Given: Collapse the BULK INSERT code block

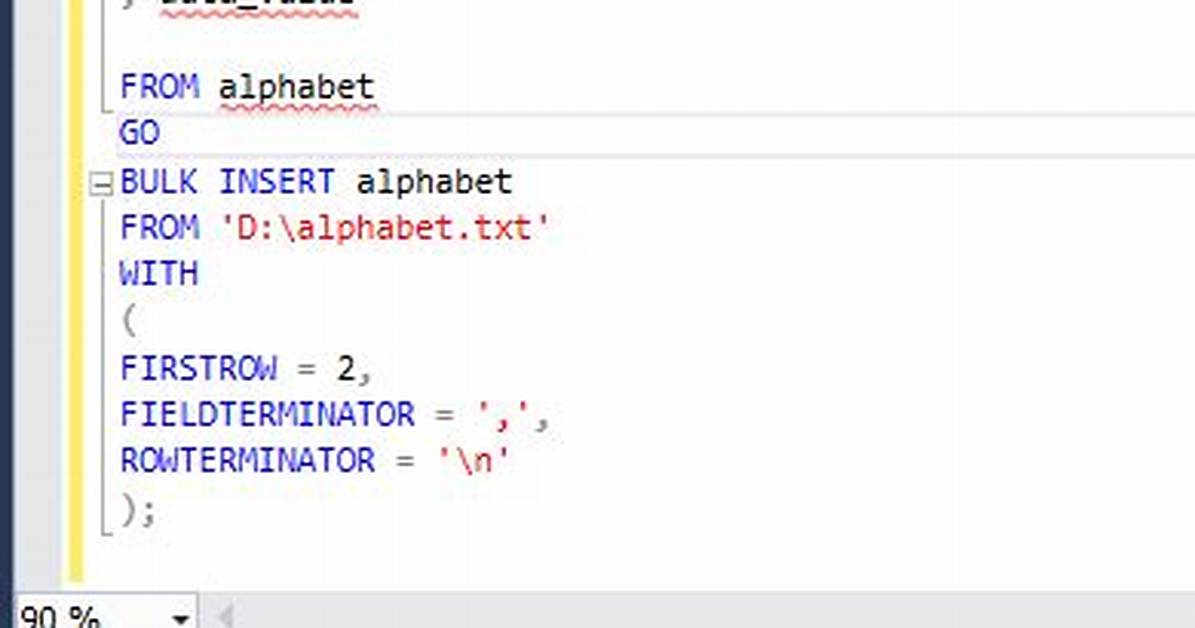Looking at the screenshot, I should click(101, 184).
